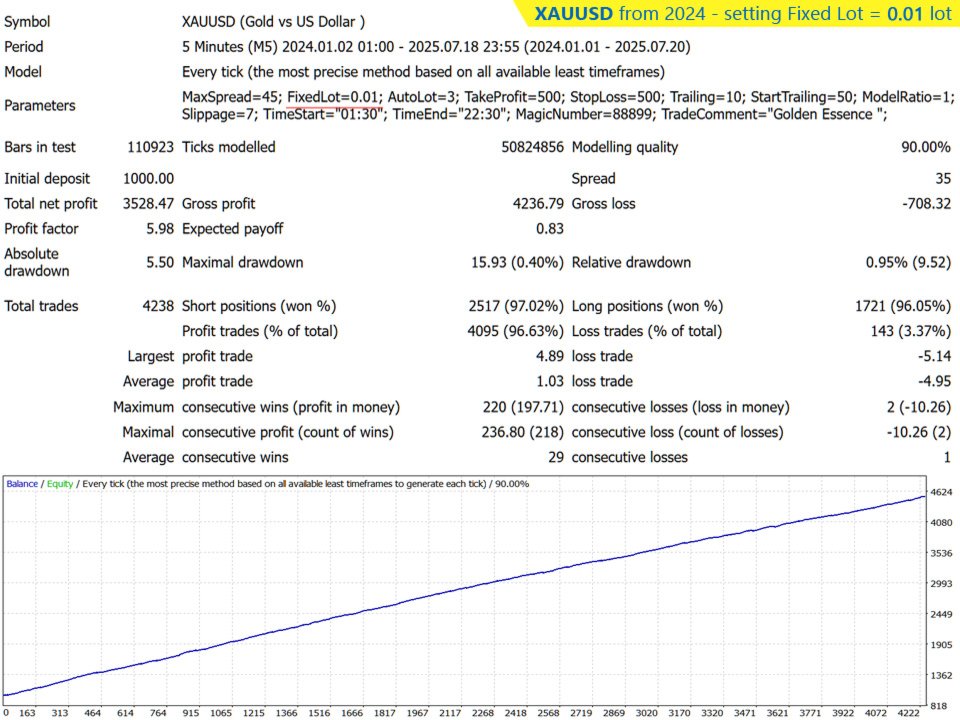The height and width of the screenshot is (720, 960).
Task: Click the TimeStart="01:30" parameter
Action: click(323, 114)
